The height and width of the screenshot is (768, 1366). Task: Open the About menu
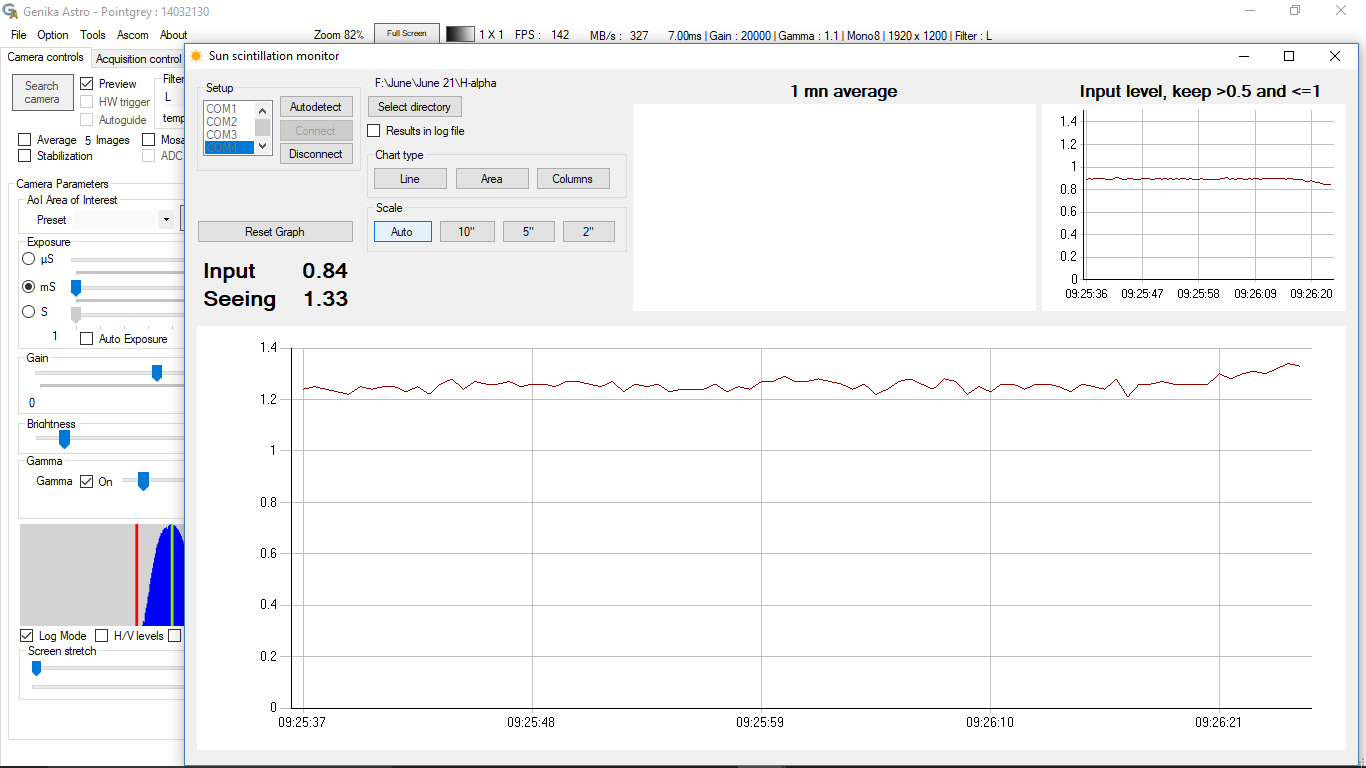pos(174,35)
